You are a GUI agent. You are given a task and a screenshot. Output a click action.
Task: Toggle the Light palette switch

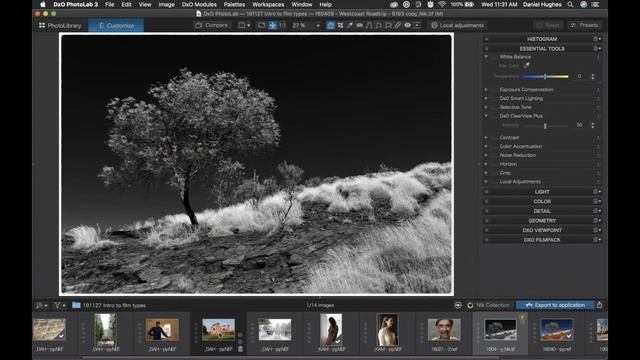[x=486, y=192]
